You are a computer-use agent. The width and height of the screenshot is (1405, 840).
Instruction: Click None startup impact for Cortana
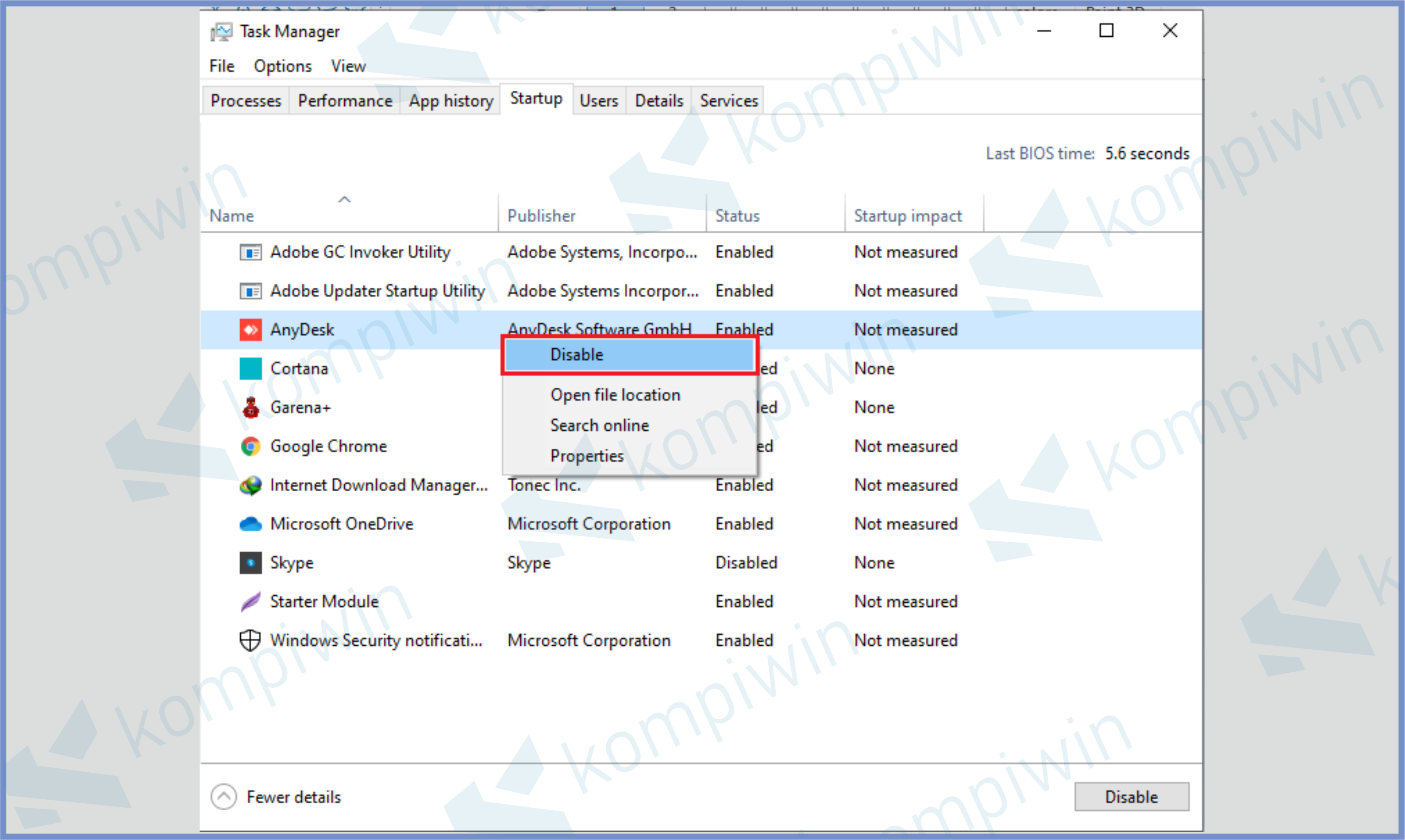coord(874,369)
